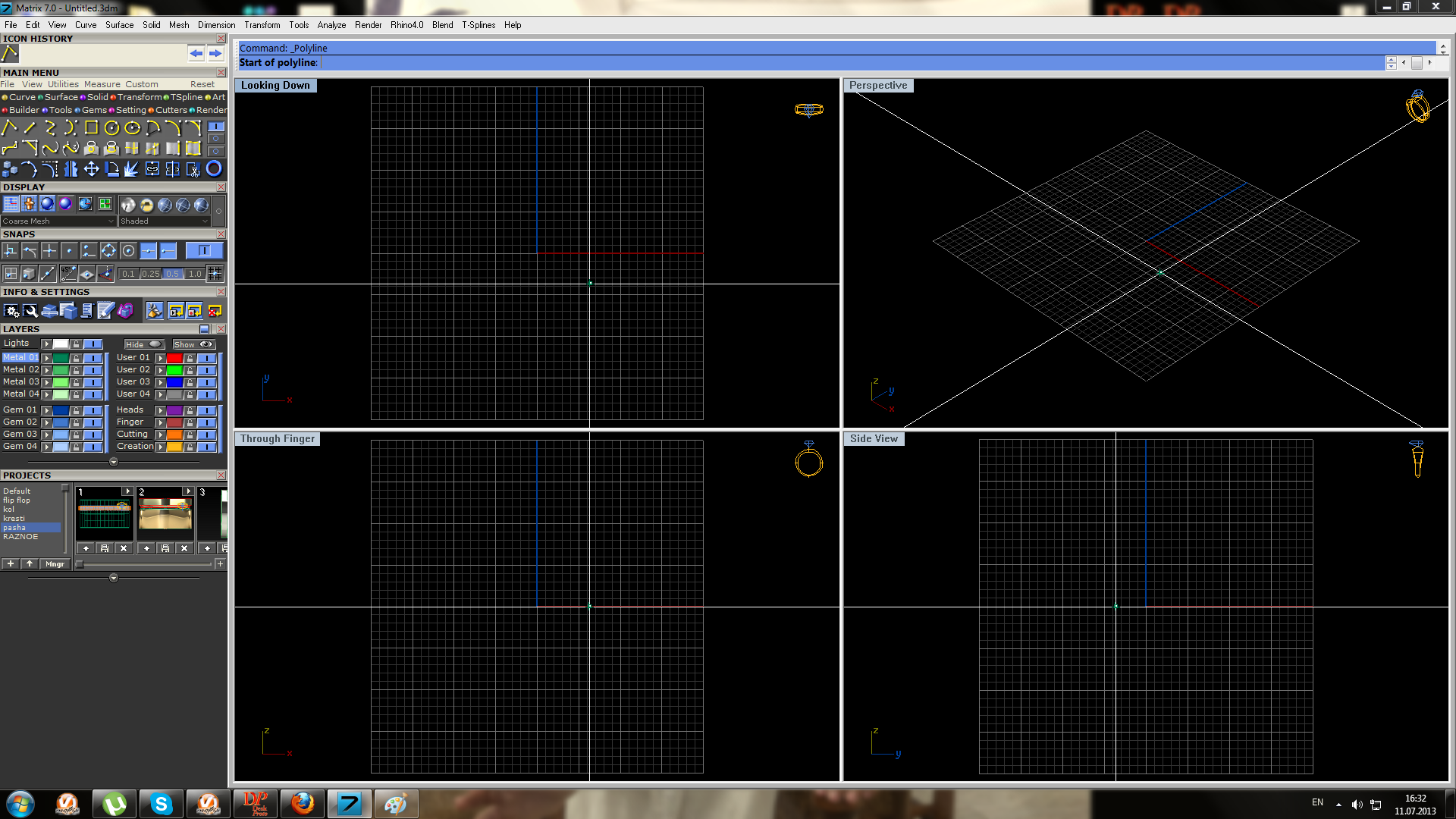Click the four-view layout display icon
1456x819 pixels.
click(105, 204)
